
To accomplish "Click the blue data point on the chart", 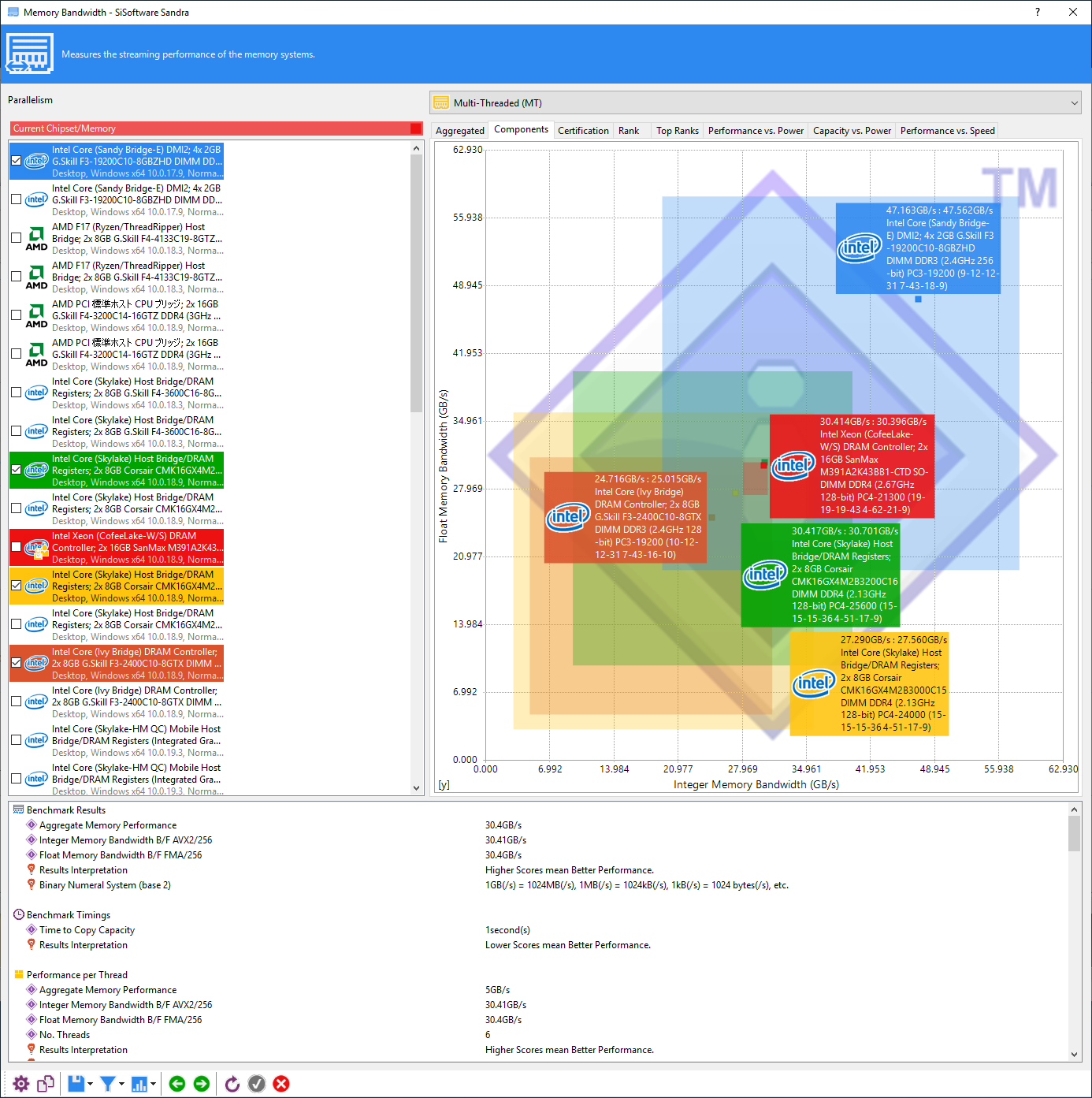I will click(918, 299).
